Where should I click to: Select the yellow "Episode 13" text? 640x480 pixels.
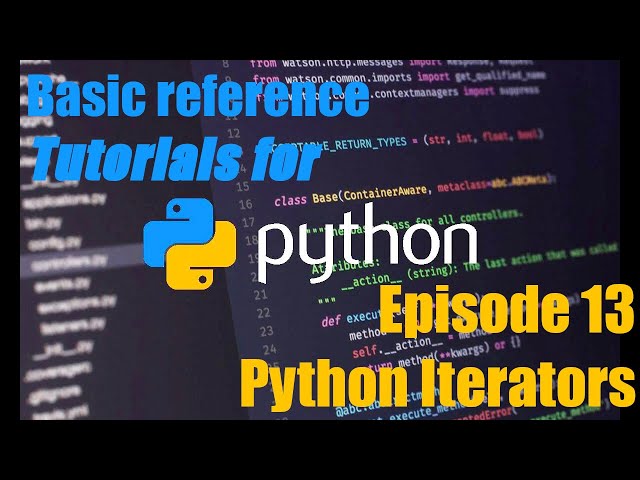(x=507, y=309)
